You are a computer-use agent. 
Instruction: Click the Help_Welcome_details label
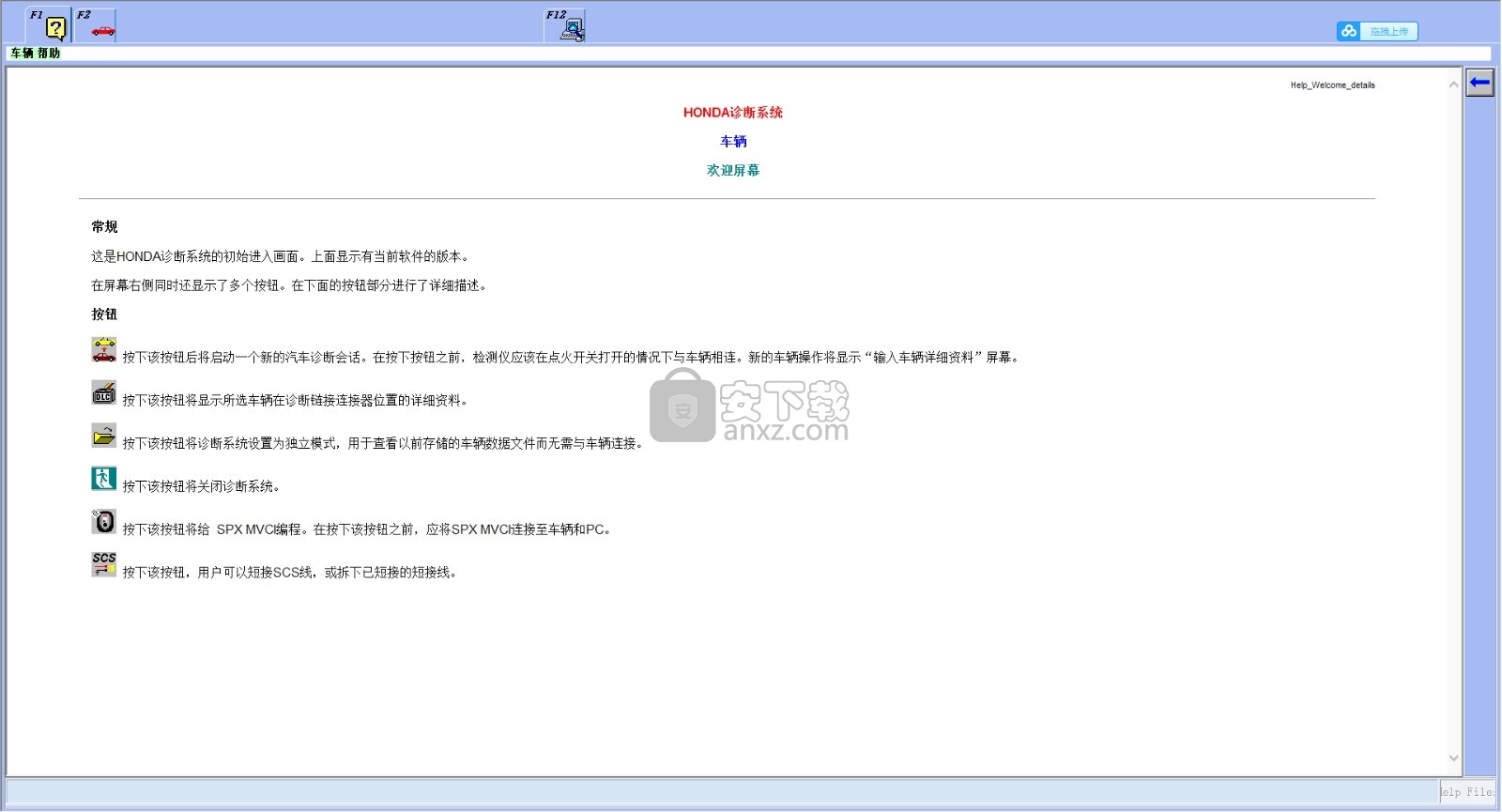click(x=1332, y=85)
